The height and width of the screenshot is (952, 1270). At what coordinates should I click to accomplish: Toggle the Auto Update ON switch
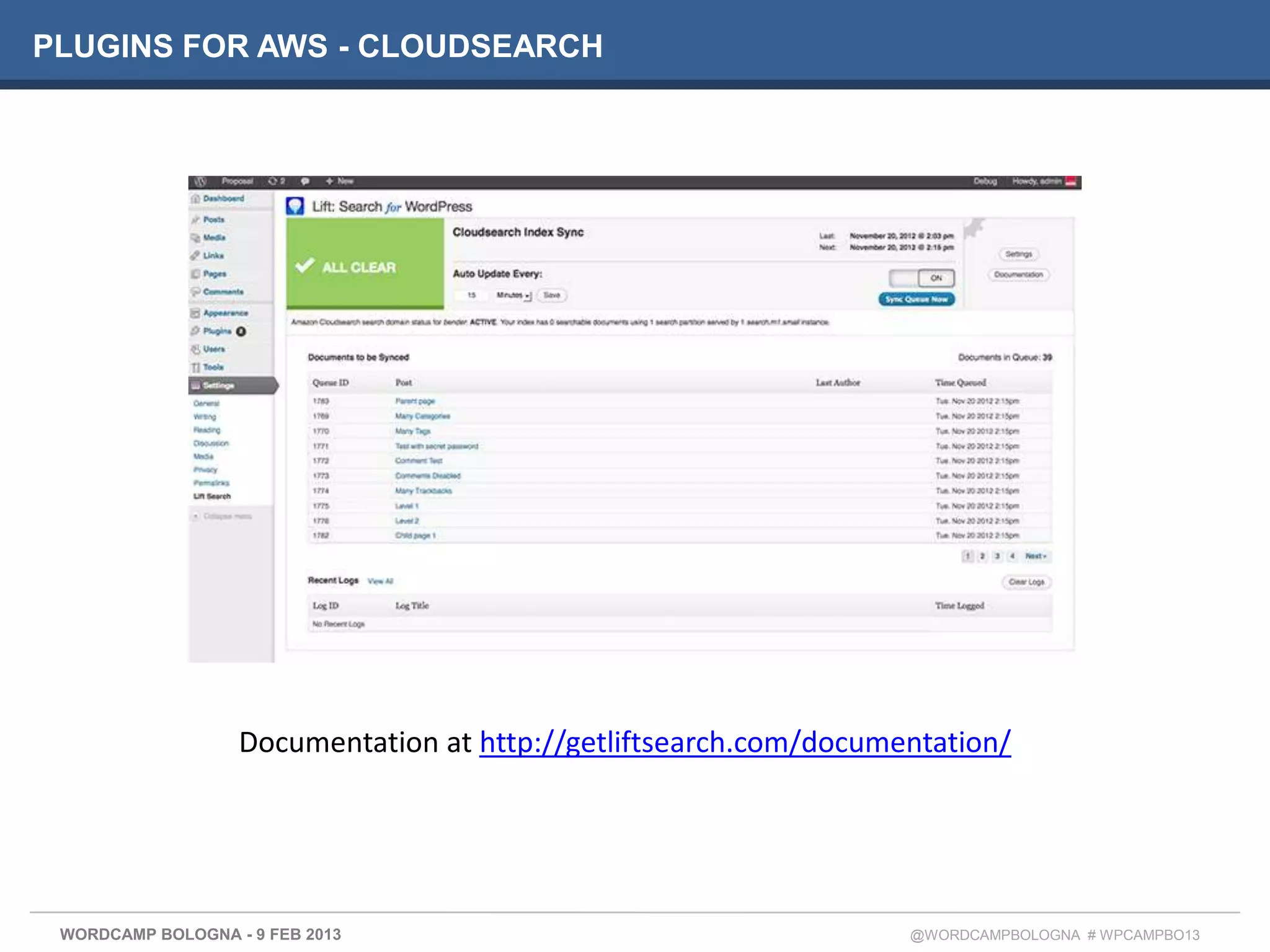(921, 278)
